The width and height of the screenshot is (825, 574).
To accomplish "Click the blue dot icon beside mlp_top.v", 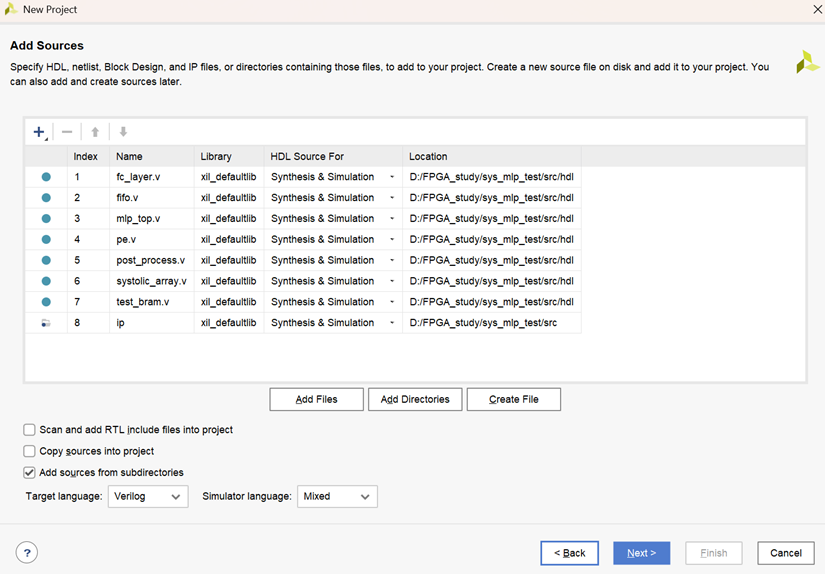I will pos(46,219).
